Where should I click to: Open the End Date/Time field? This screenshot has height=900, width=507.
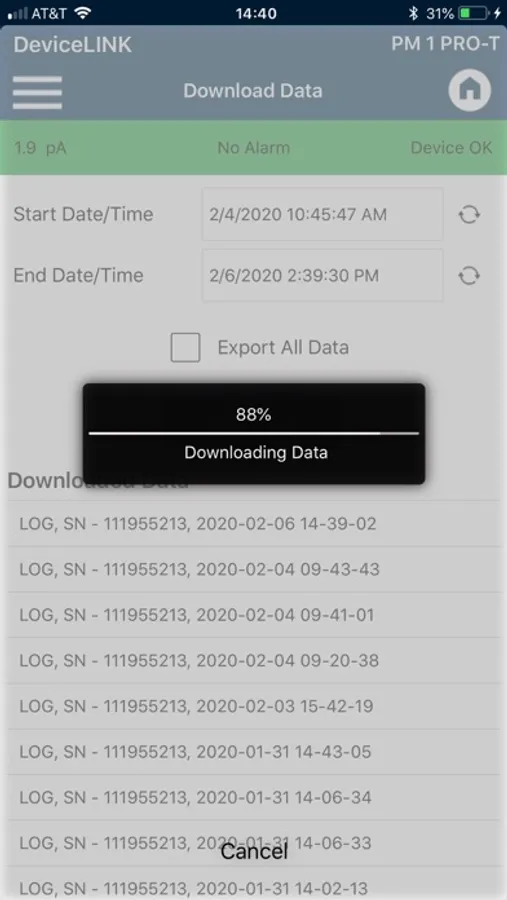click(x=323, y=276)
